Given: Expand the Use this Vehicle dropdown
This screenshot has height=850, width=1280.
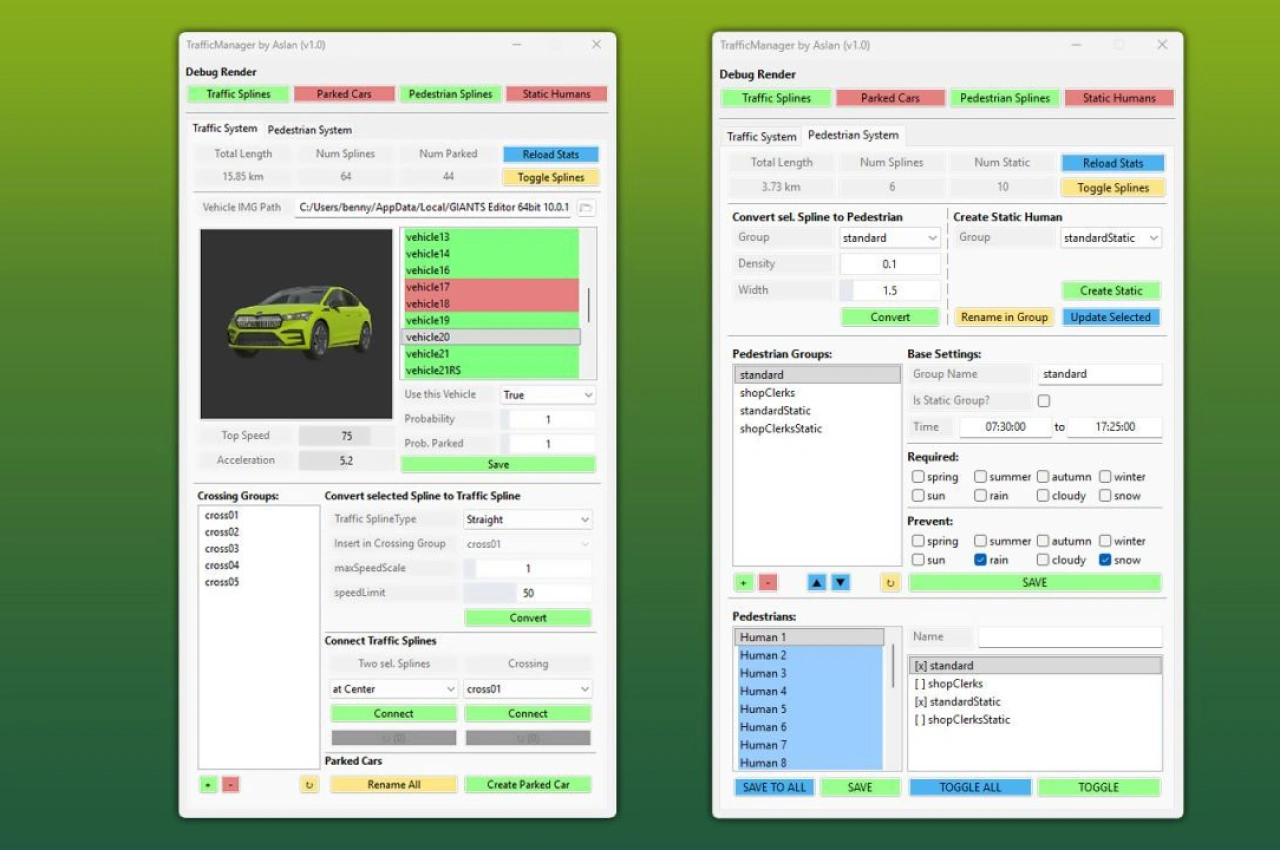Looking at the screenshot, I should point(548,395).
